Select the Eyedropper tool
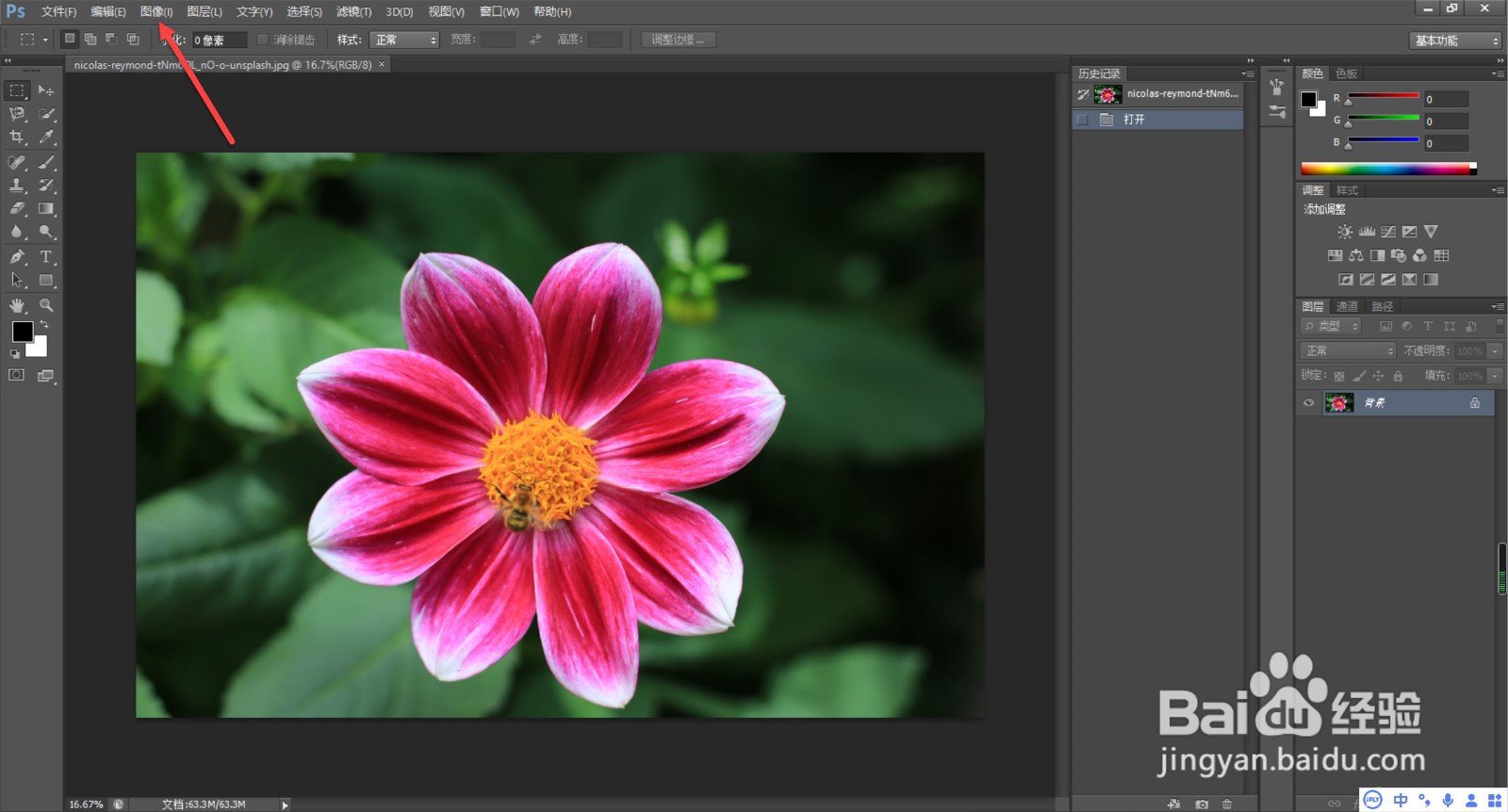This screenshot has width=1508, height=812. pyautogui.click(x=45, y=138)
